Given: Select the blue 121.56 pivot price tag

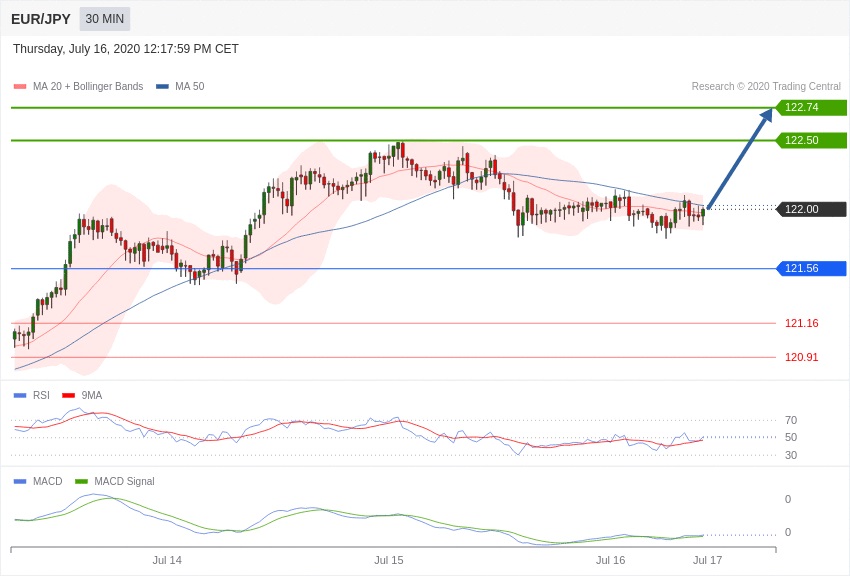Looking at the screenshot, I should pos(811,269).
